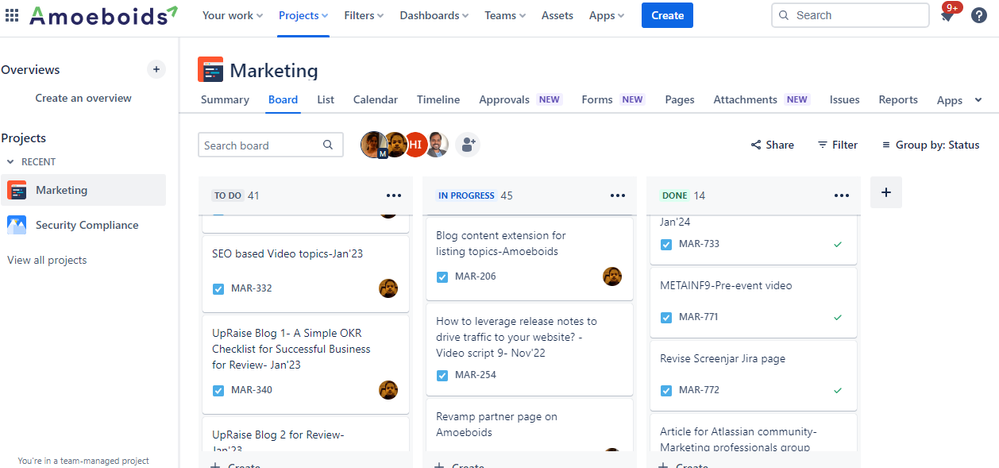The width and height of the screenshot is (999, 468).
Task: Switch to the Timeline tab
Action: [438, 99]
